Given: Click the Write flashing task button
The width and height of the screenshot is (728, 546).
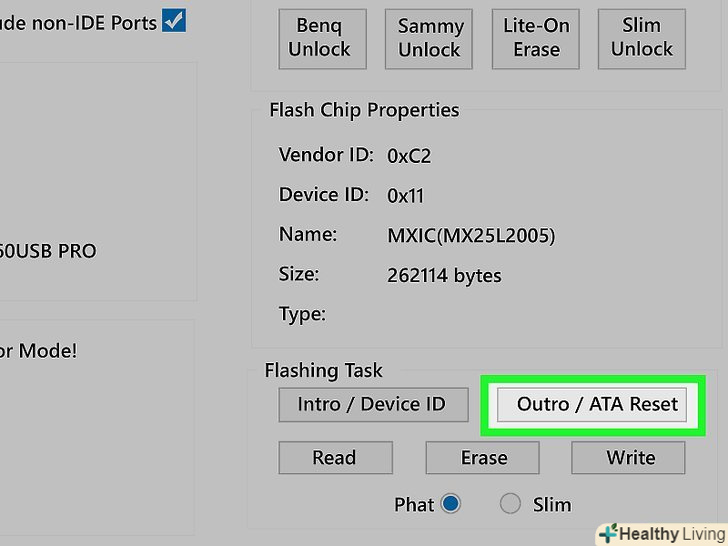Looking at the screenshot, I should point(629,458).
